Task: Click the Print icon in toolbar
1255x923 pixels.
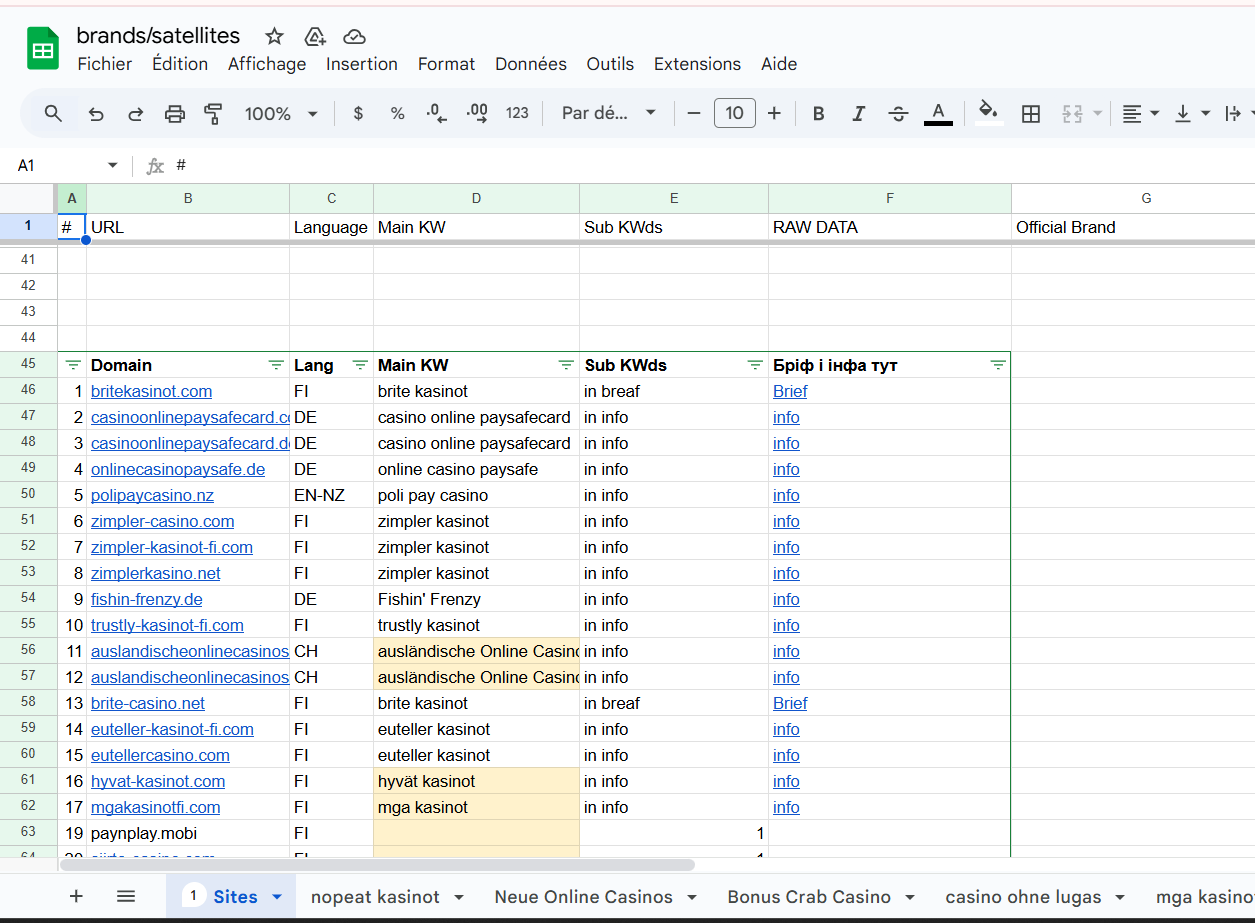Action: click(x=175, y=114)
